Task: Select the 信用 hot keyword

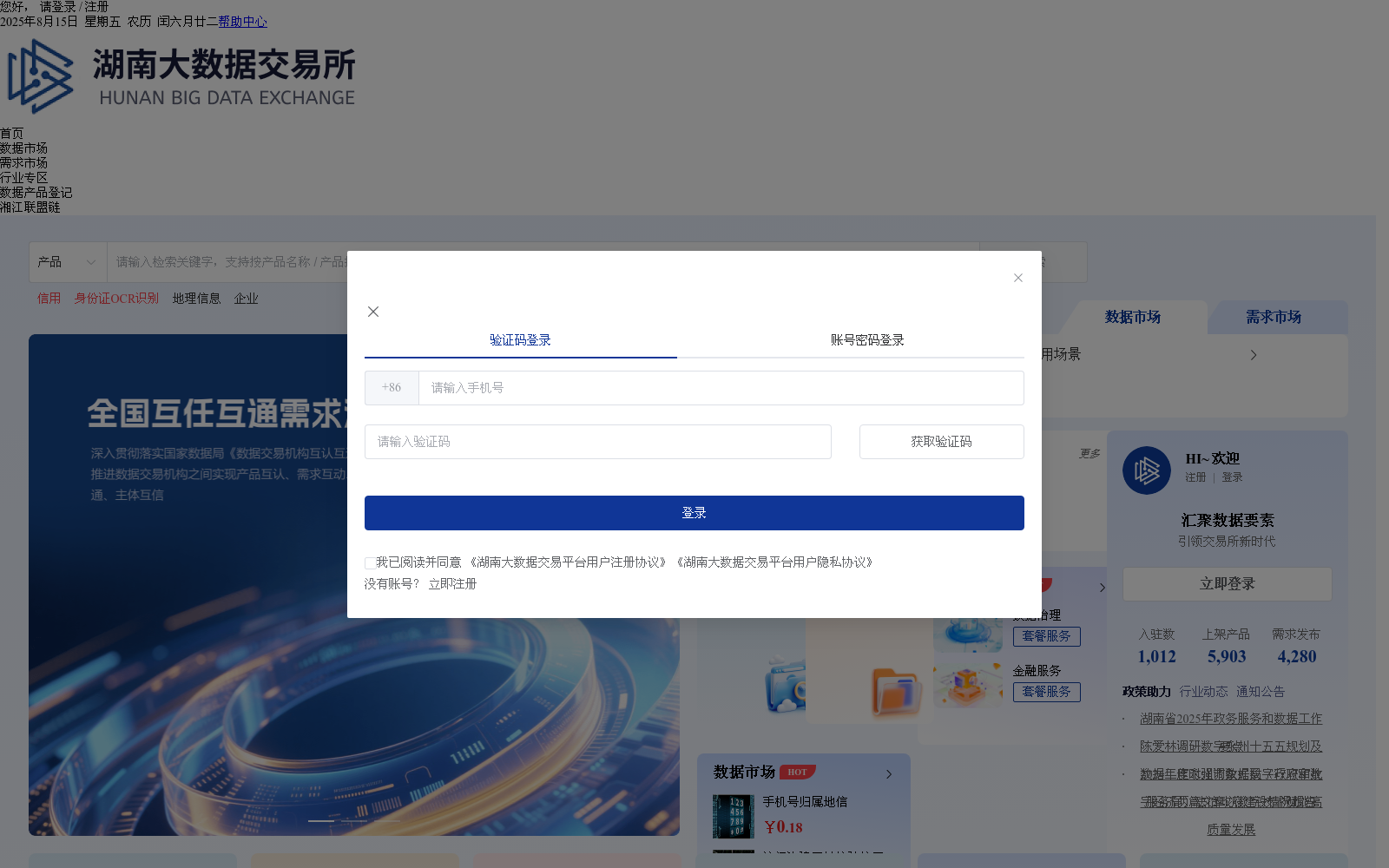Action: [x=49, y=299]
